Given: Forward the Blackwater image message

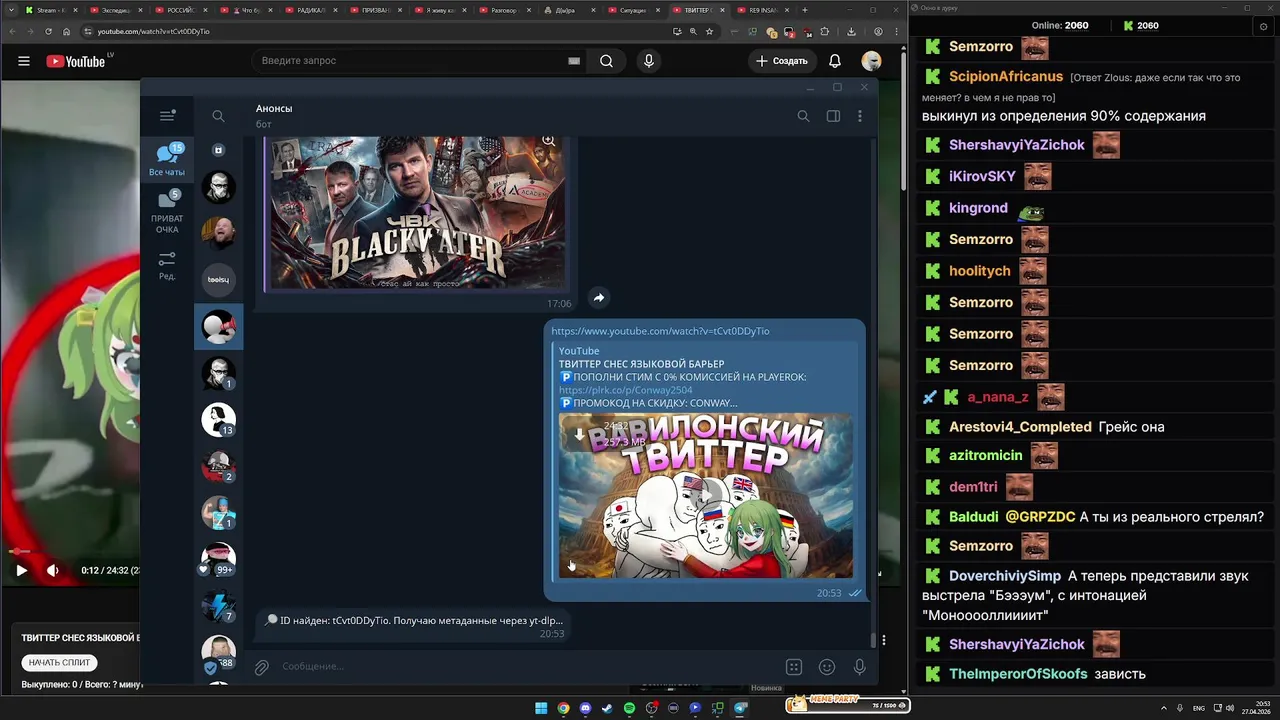Looking at the screenshot, I should (x=598, y=297).
